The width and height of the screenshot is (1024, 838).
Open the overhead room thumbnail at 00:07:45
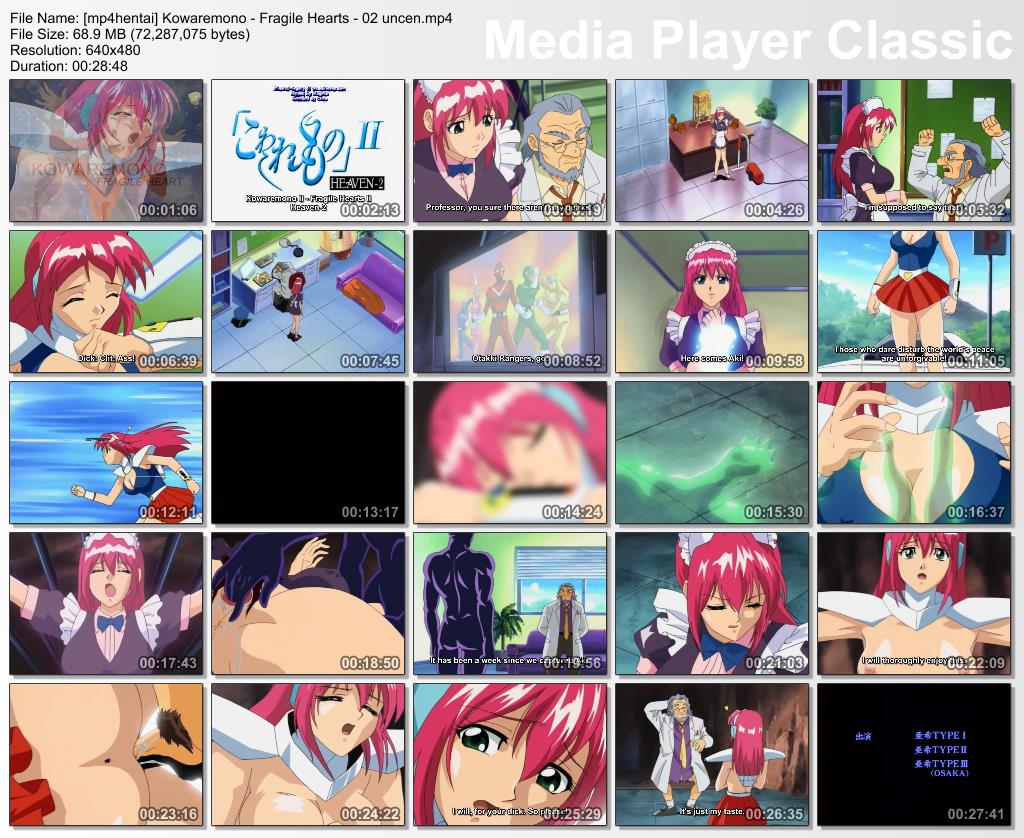click(x=308, y=301)
